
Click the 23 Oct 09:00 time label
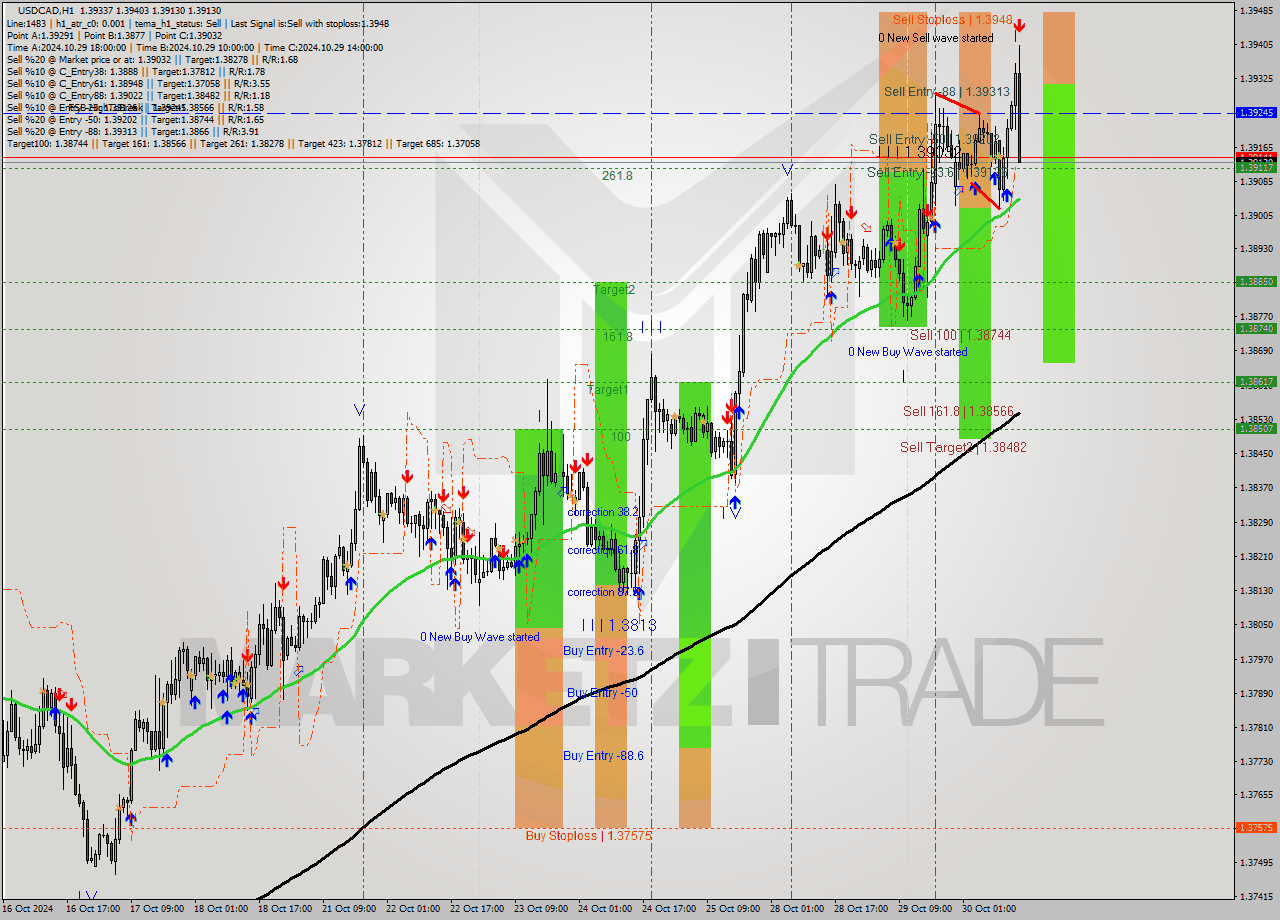pos(541,909)
